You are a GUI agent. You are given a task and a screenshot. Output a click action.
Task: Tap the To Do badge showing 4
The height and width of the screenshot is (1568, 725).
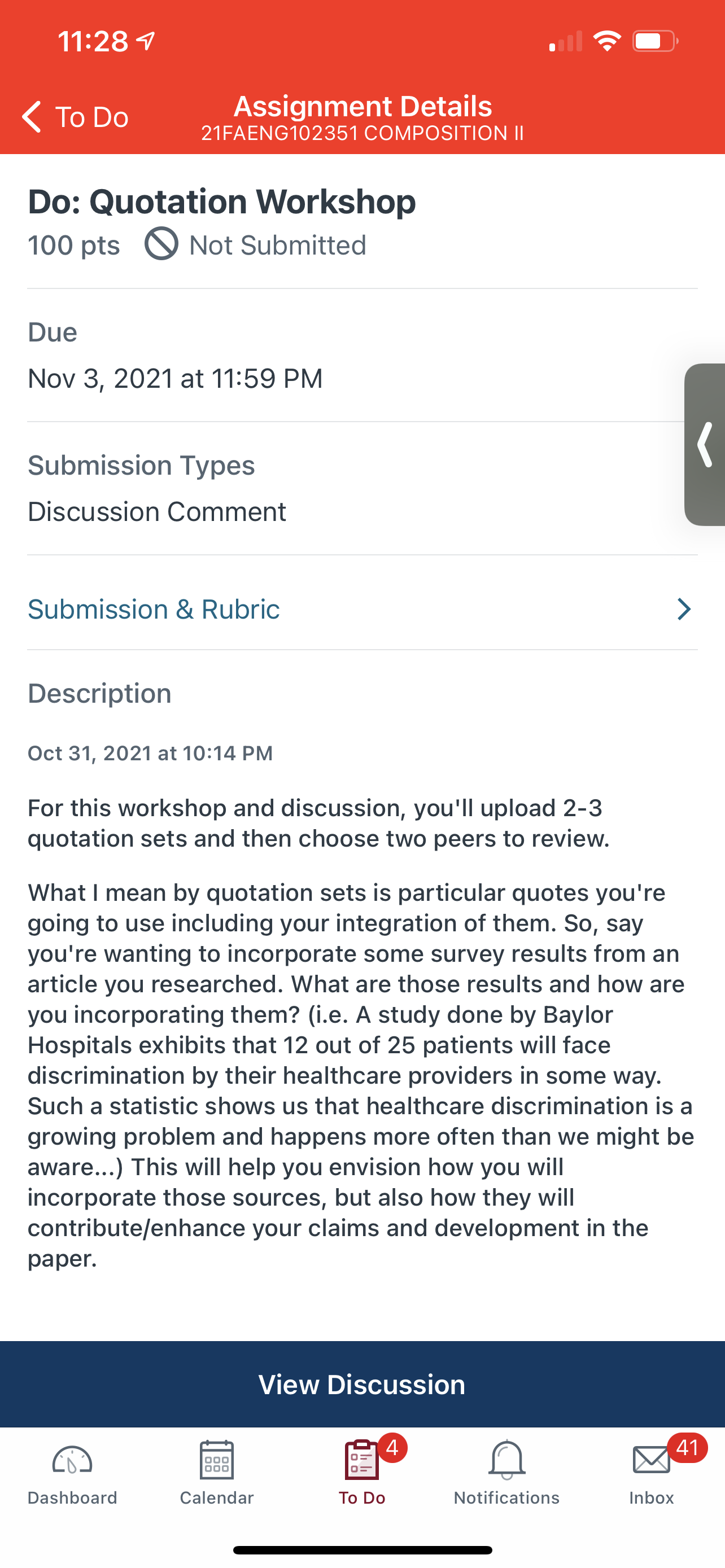click(x=392, y=1447)
